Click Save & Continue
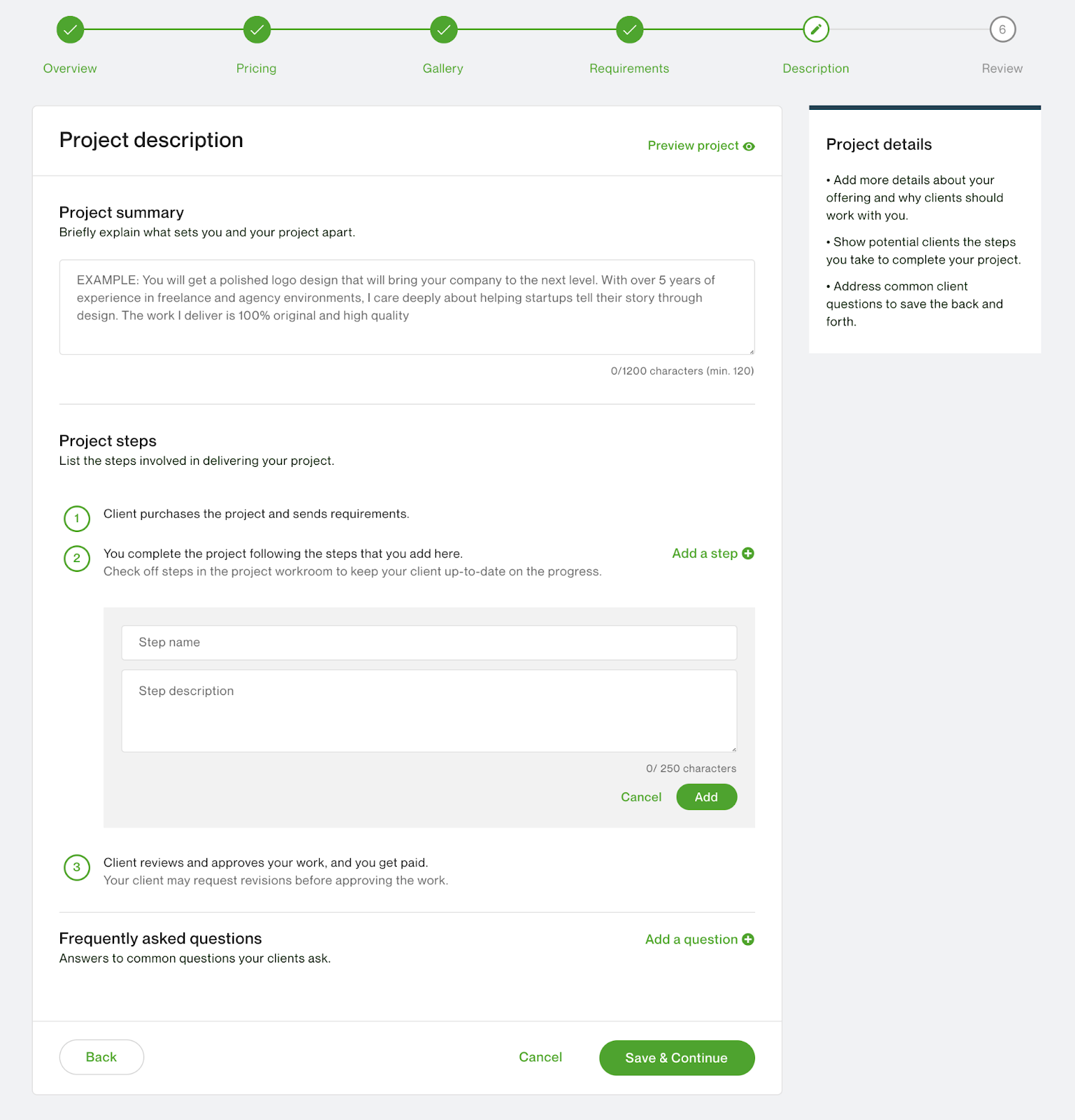The image size is (1075, 1120). click(x=676, y=1058)
